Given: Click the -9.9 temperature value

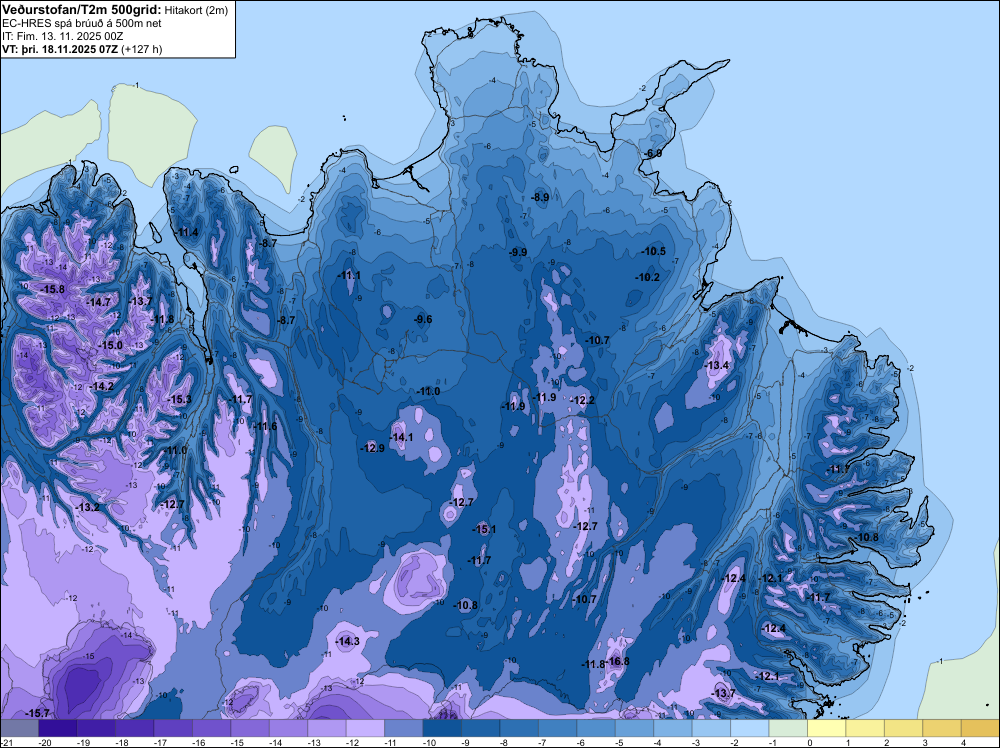Looking at the screenshot, I should [518, 253].
